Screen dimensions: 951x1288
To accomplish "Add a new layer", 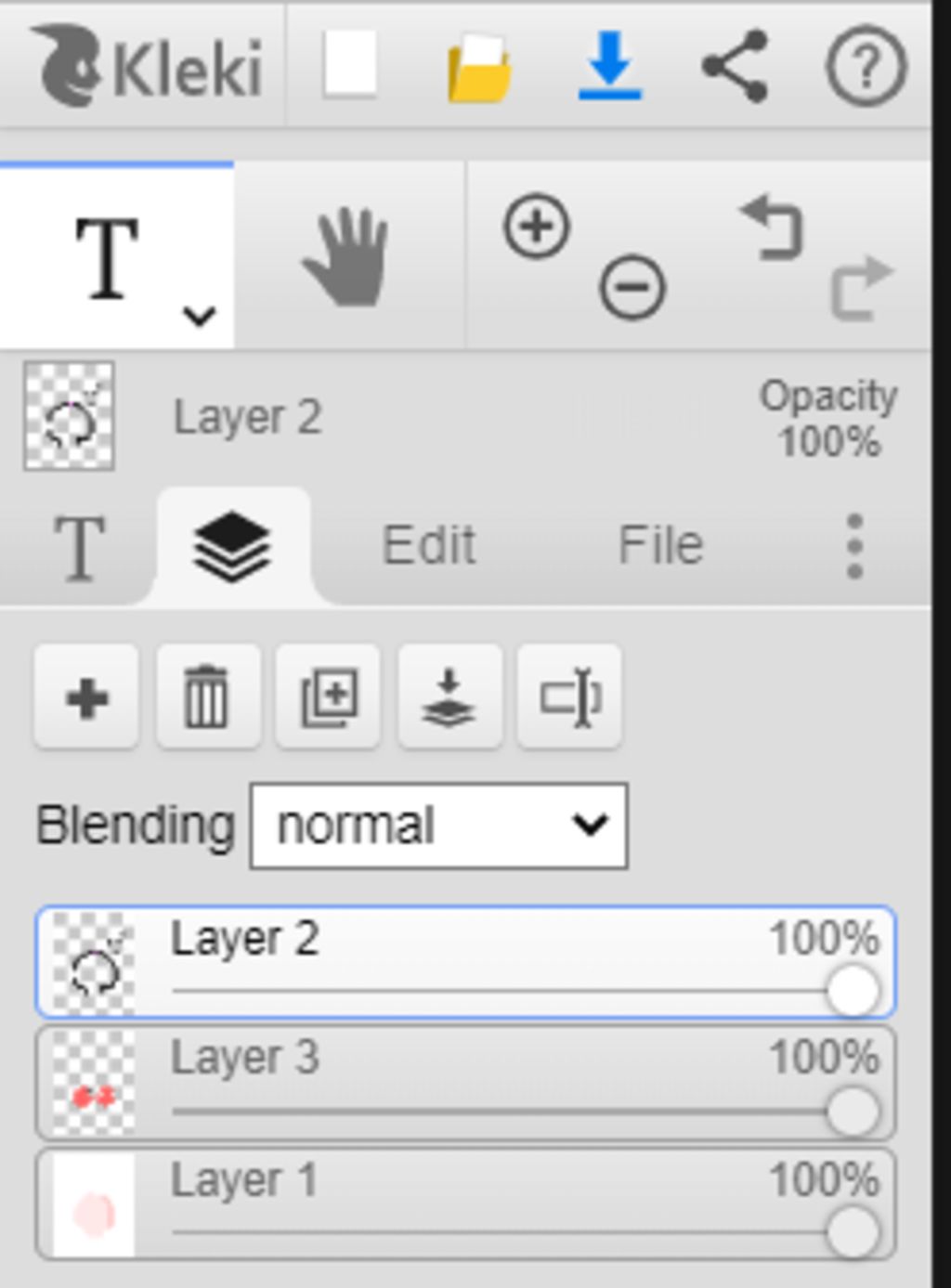I will [x=86, y=697].
